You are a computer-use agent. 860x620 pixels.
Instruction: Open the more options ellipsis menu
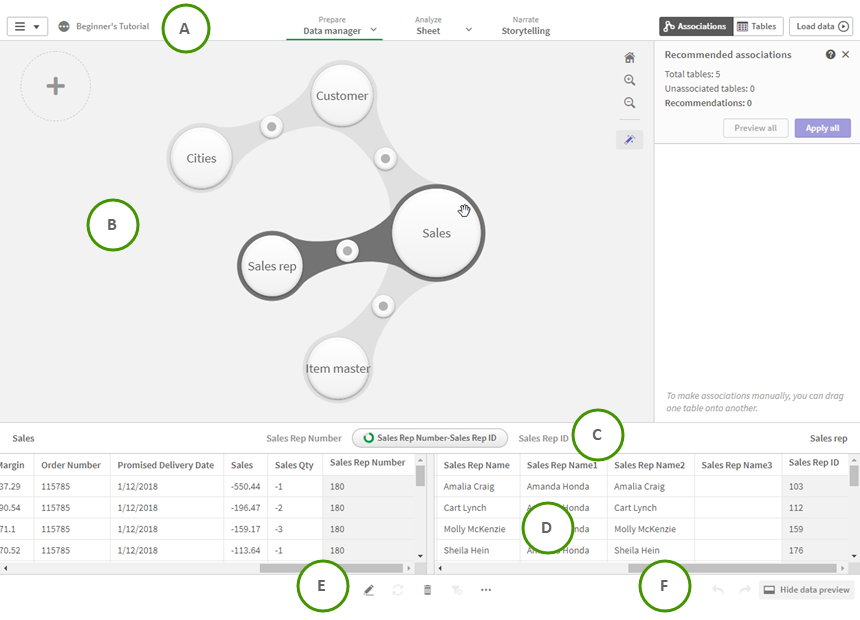(486, 590)
